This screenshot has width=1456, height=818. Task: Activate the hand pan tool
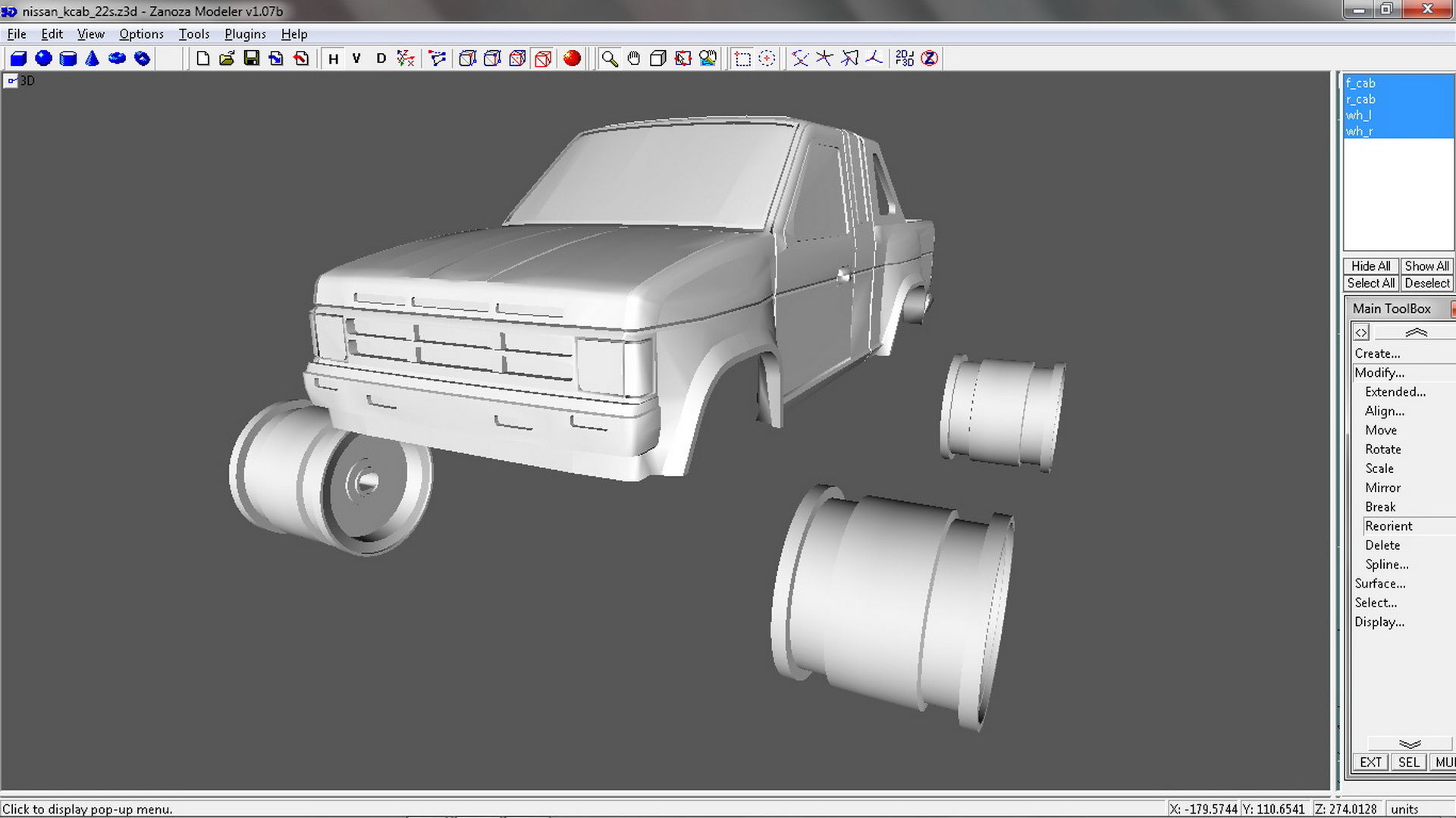pyautogui.click(x=633, y=58)
